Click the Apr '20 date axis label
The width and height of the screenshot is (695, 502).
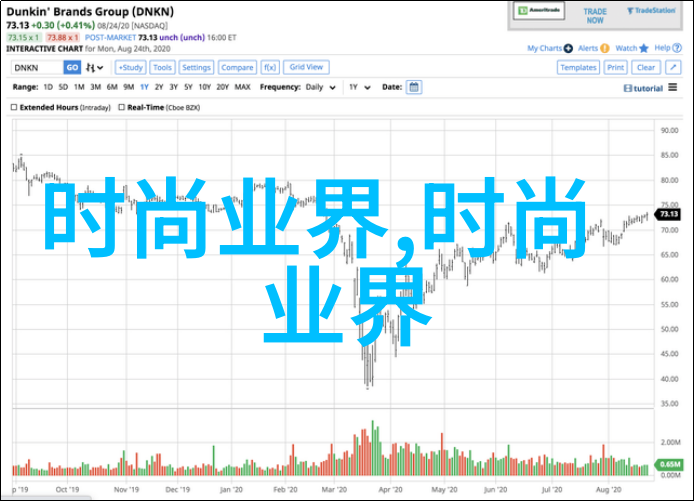coord(390,489)
